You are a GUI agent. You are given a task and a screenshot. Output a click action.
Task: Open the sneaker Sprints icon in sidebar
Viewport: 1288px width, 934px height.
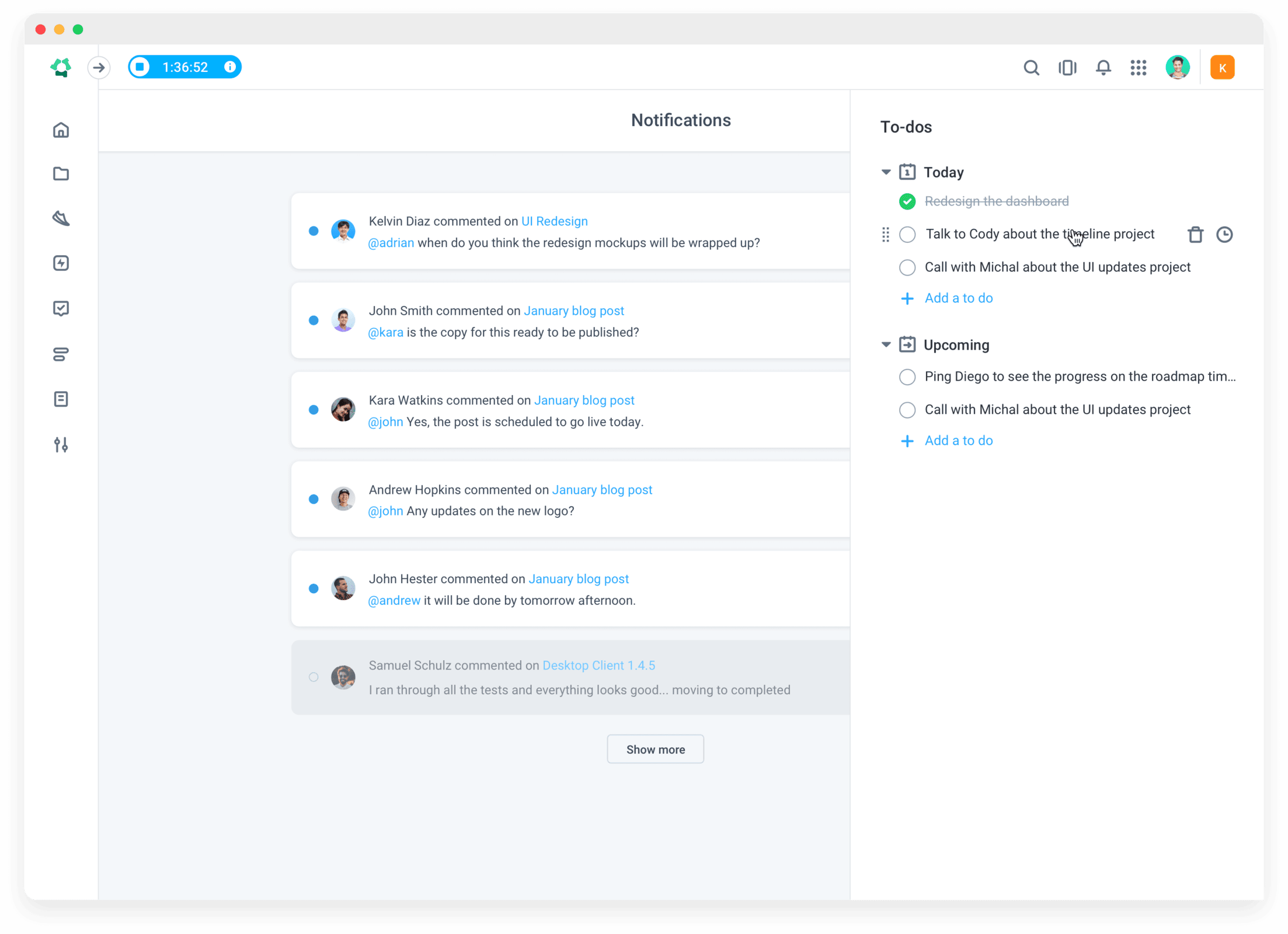click(x=61, y=218)
